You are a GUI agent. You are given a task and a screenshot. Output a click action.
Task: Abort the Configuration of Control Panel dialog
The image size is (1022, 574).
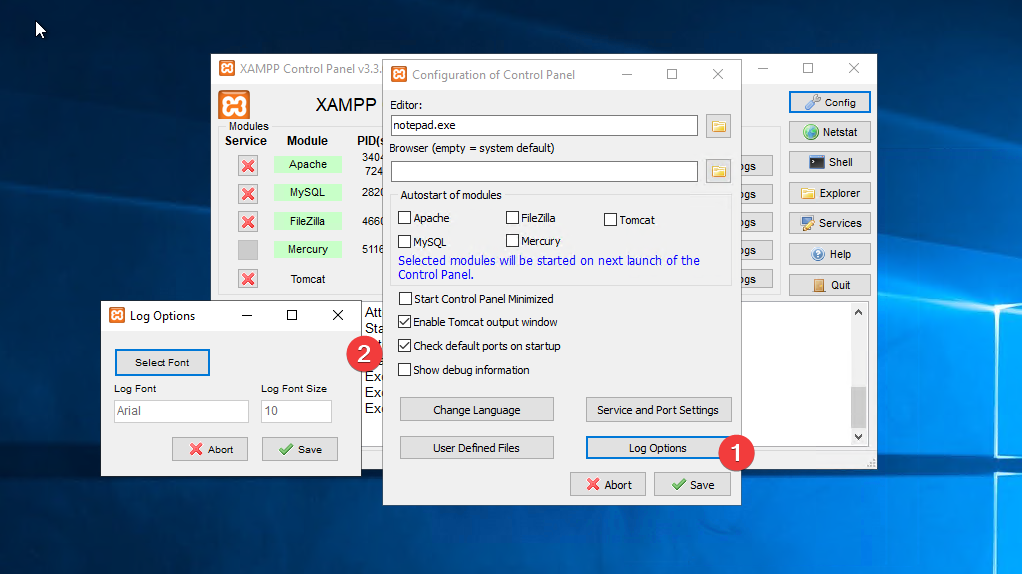pyautogui.click(x=607, y=484)
